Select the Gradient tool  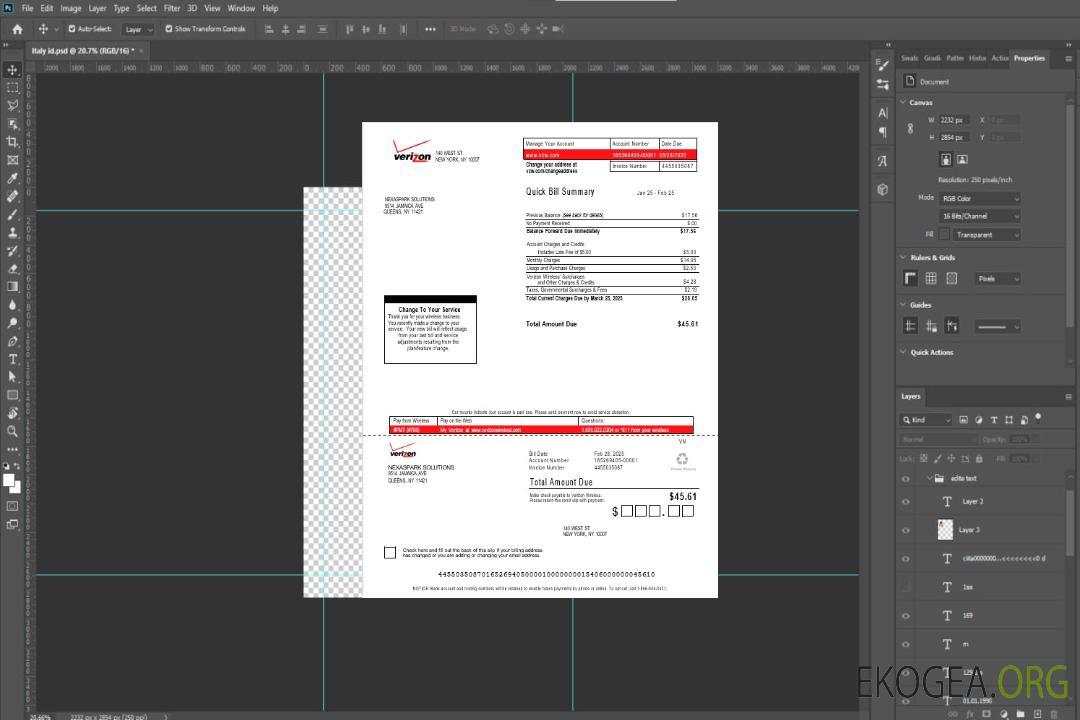(x=12, y=287)
